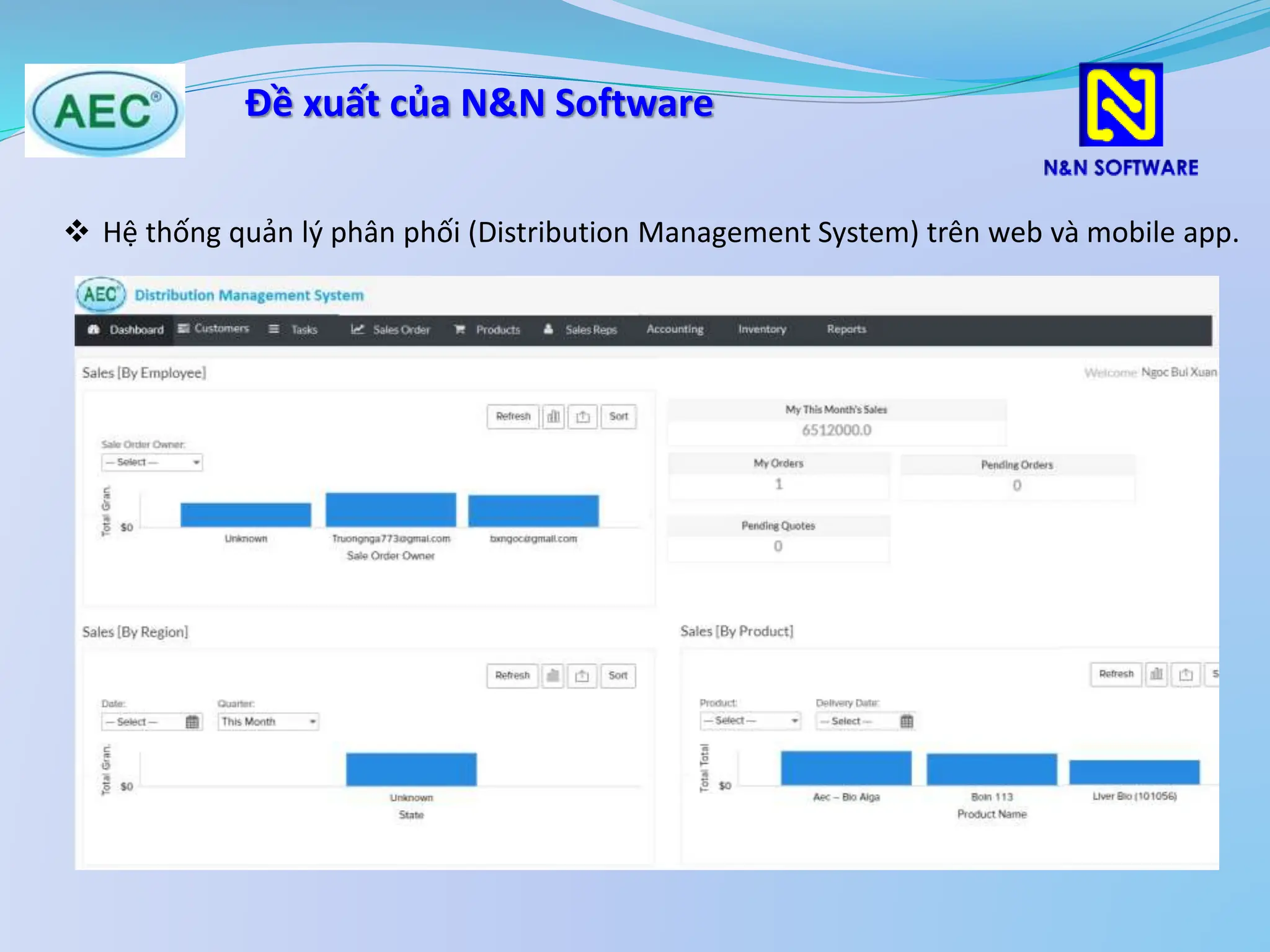The image size is (1270, 952).
Task: Navigate to the Reports menu
Action: (846, 330)
